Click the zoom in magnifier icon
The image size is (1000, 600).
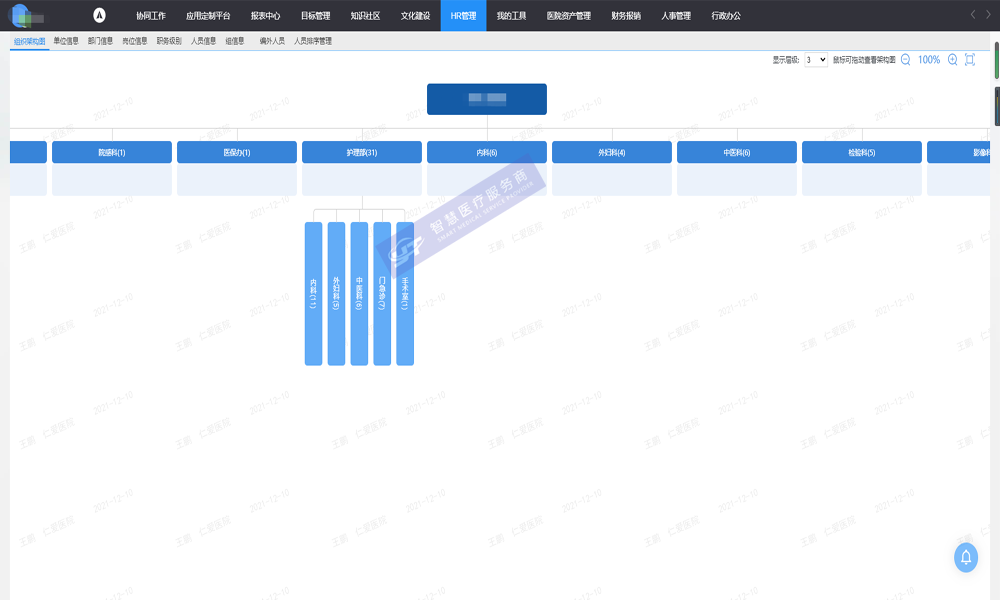pyautogui.click(x=953, y=60)
